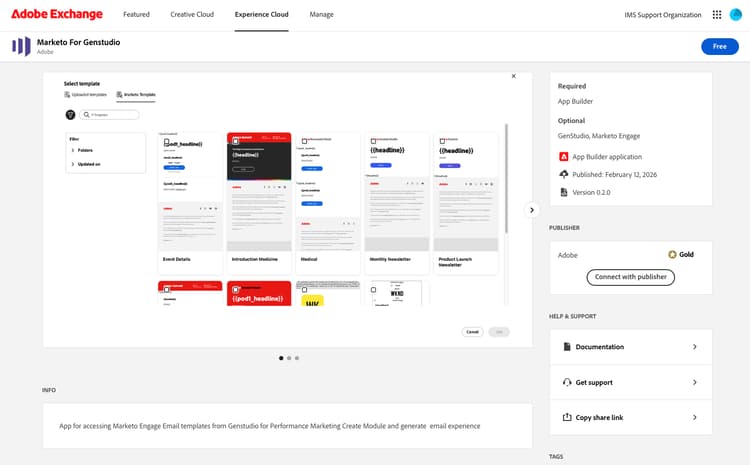Click the Gold partner badge icon
This screenshot has width=750, height=465.
[672, 255]
